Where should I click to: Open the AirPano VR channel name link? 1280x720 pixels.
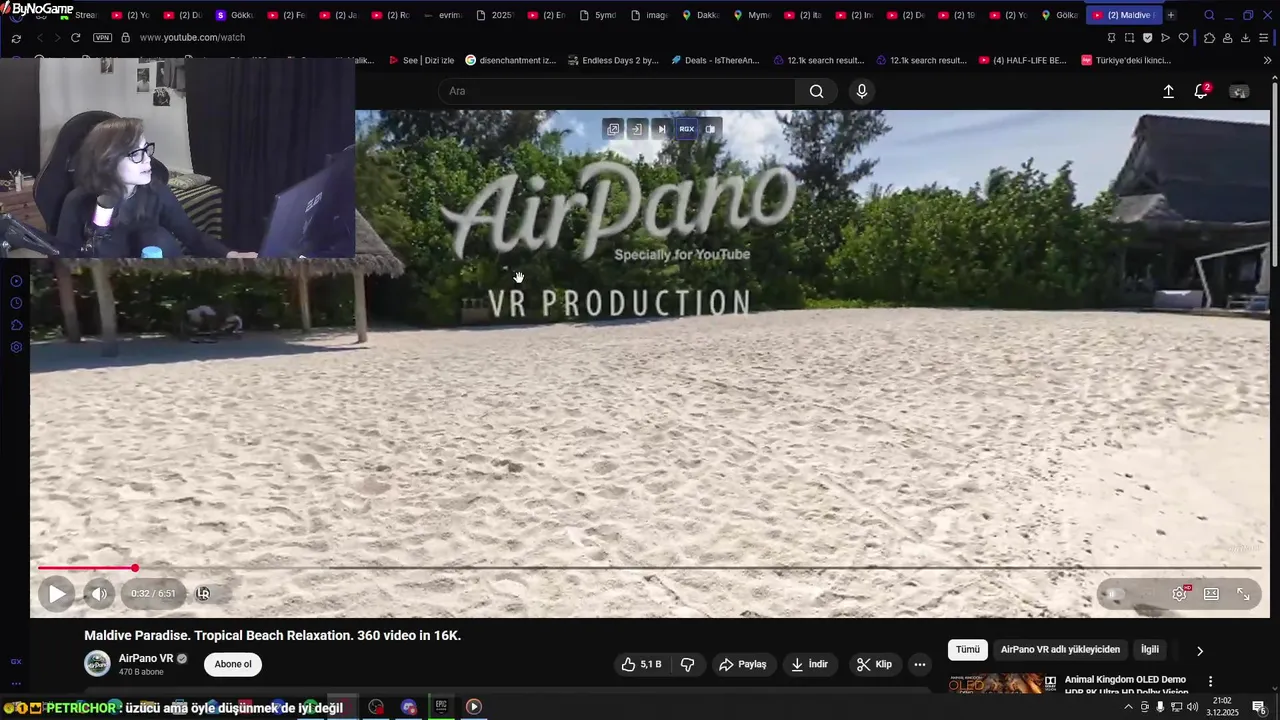[x=146, y=658]
